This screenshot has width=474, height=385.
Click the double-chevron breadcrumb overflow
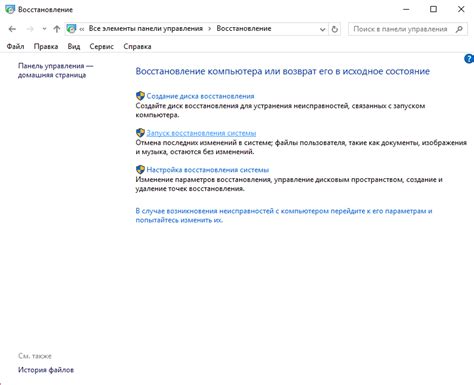[82, 29]
